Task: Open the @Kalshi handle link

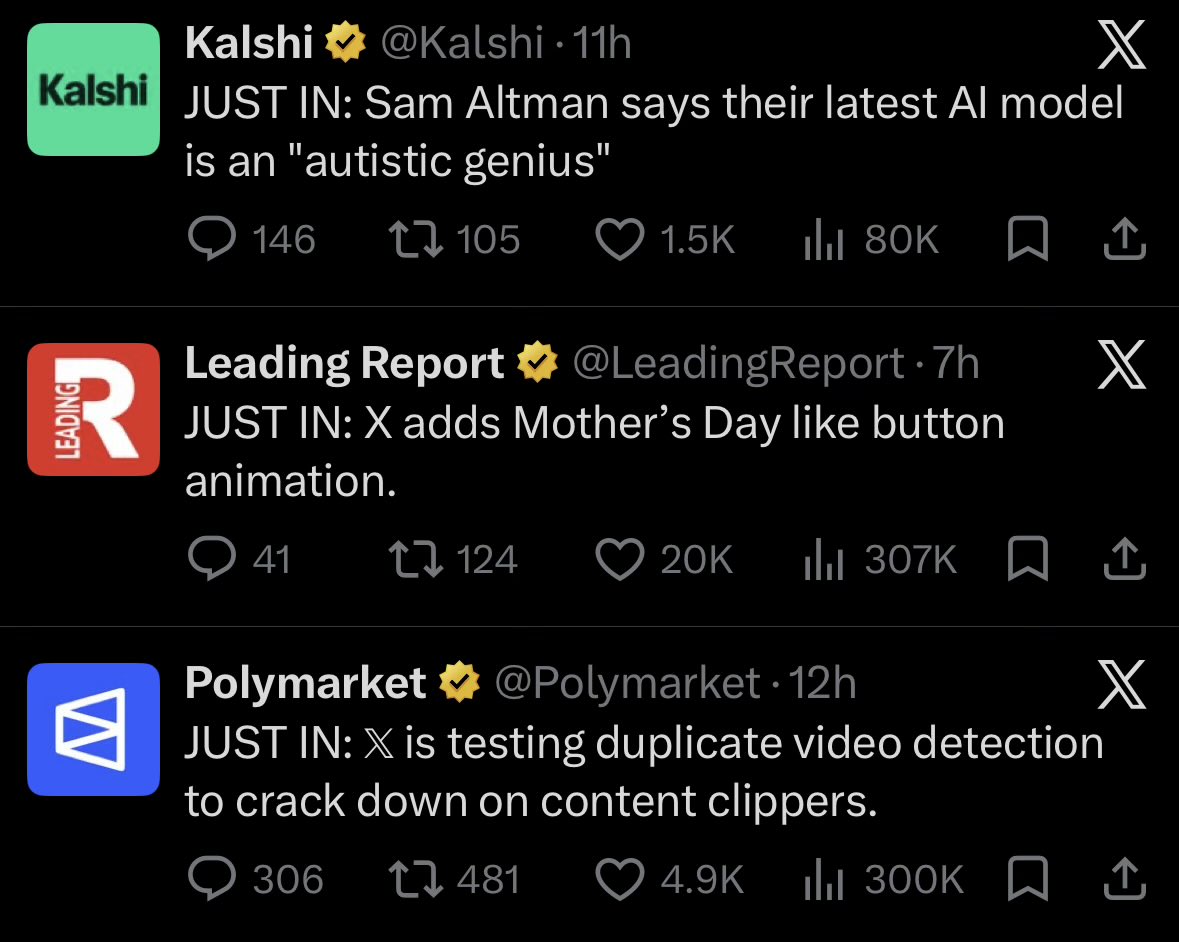Action: pos(462,43)
